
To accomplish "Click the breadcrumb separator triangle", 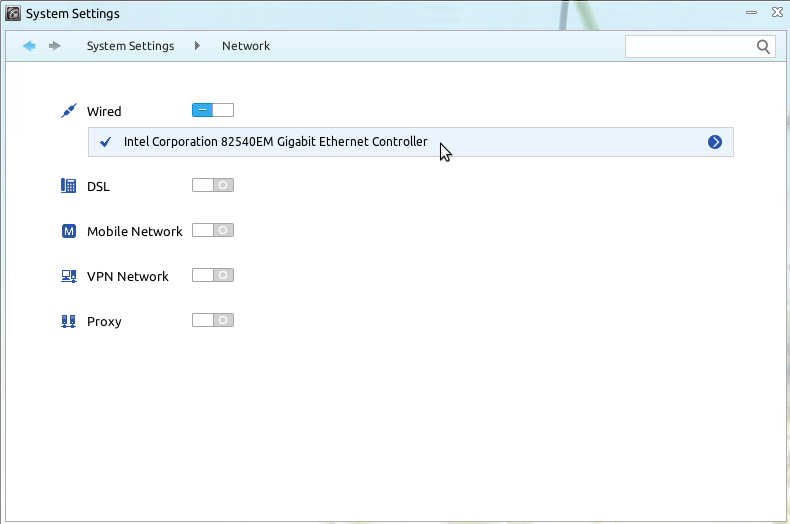I will point(197,46).
